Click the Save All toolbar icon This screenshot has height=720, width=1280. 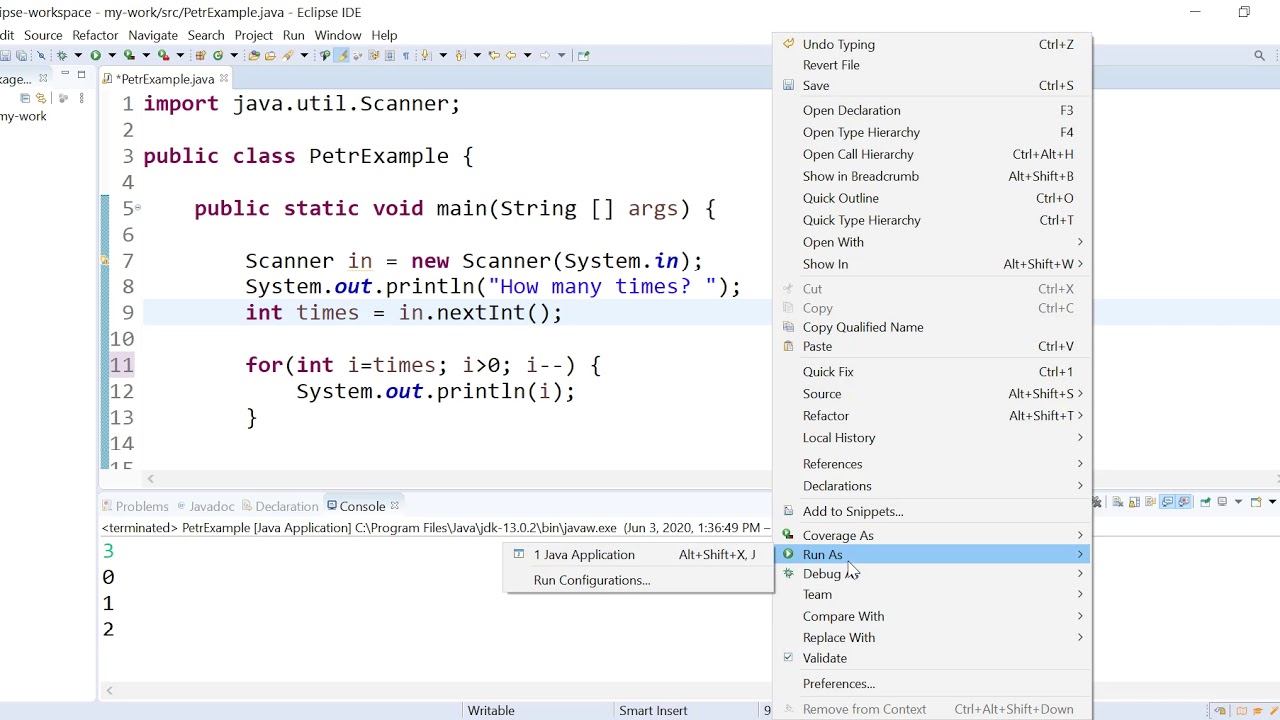21,56
